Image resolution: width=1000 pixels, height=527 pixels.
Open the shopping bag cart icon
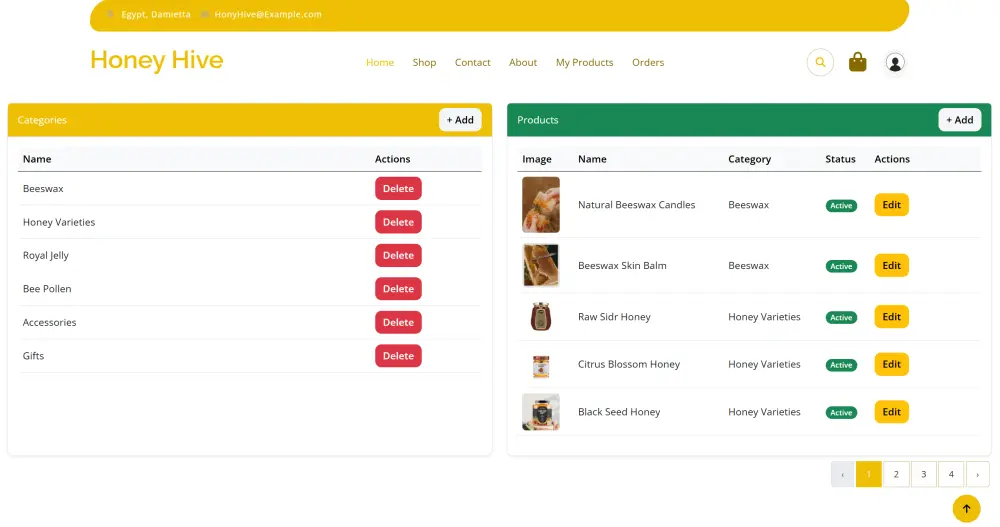(857, 62)
